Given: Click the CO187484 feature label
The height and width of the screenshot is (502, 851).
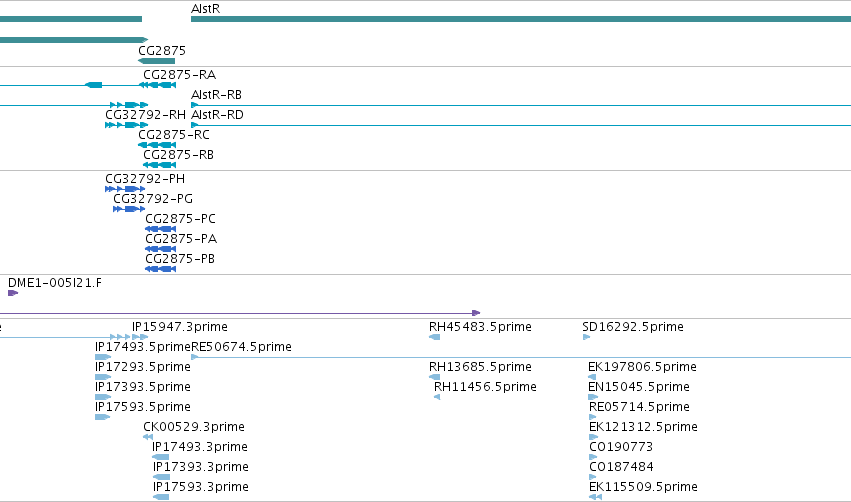Looking at the screenshot, I should point(621,467).
